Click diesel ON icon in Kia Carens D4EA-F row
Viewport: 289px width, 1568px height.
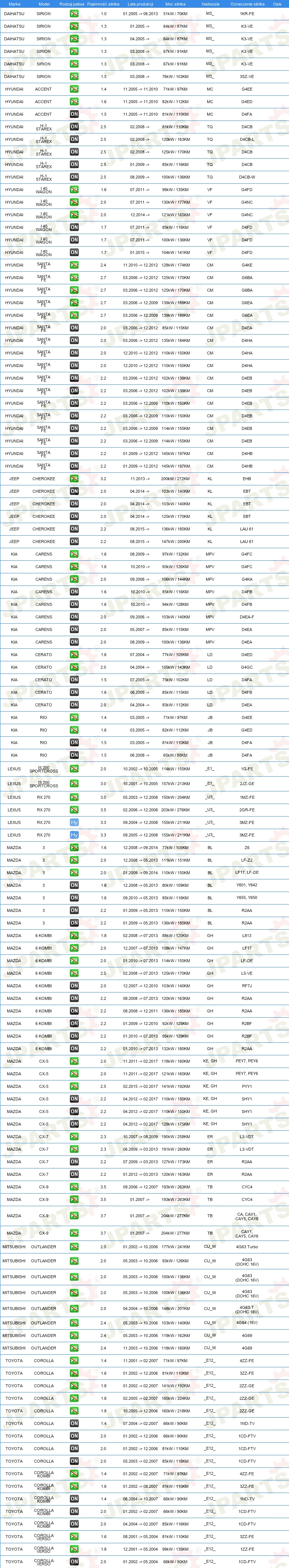pyautogui.click(x=74, y=617)
